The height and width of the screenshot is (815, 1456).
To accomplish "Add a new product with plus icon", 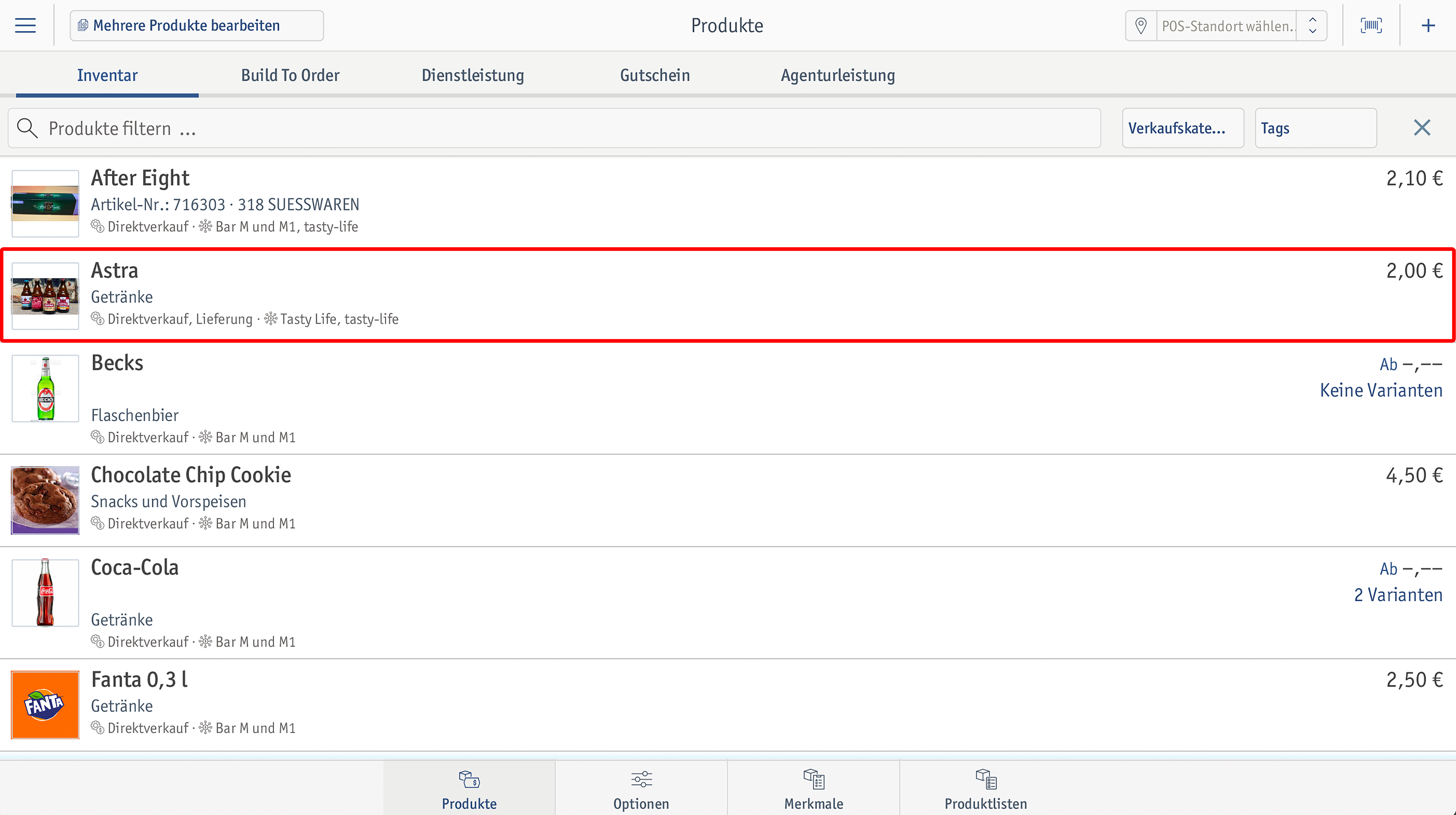I will [1428, 25].
